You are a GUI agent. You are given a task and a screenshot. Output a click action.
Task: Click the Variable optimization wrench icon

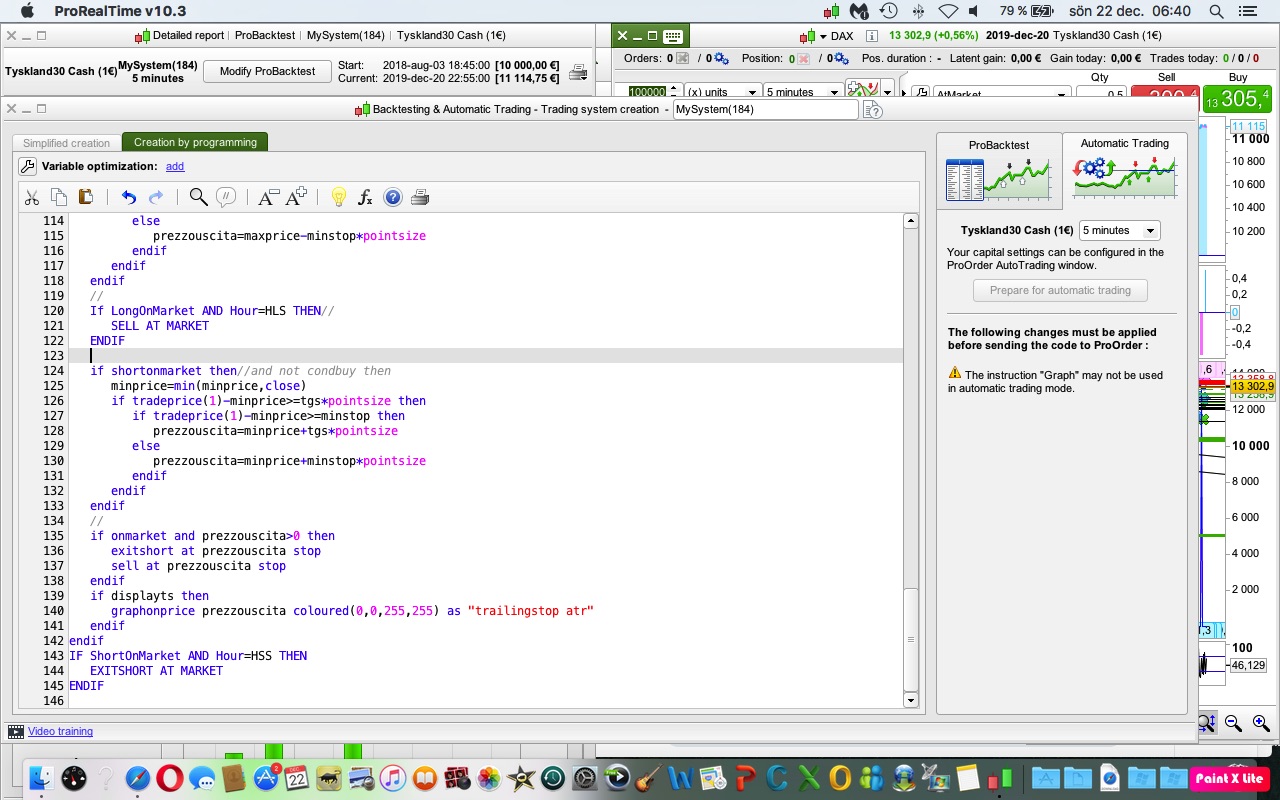click(x=28, y=167)
